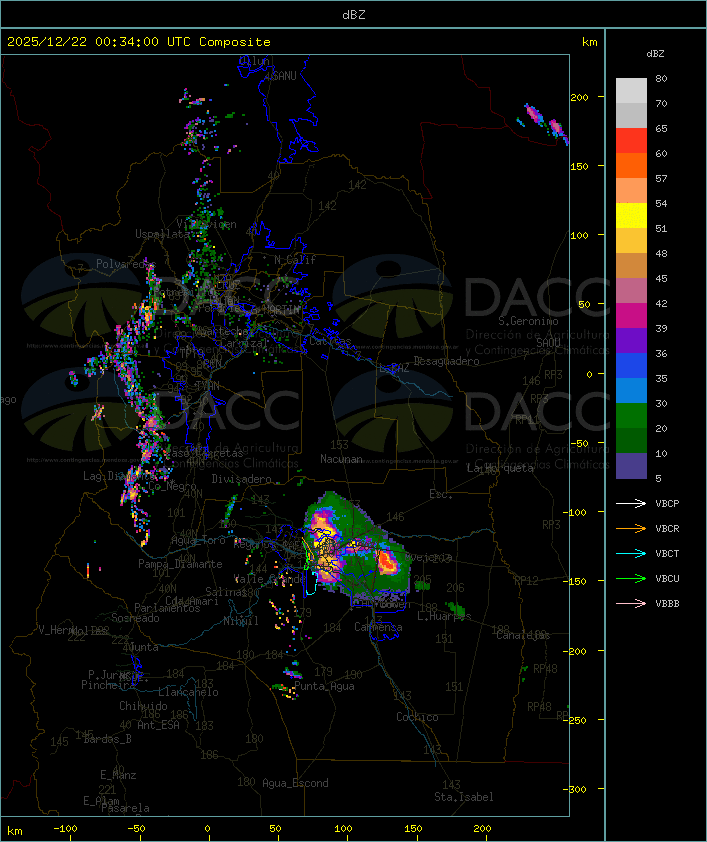Pick the dark green 10–20 dBZ swatch
The image size is (707, 842).
pos(631,440)
